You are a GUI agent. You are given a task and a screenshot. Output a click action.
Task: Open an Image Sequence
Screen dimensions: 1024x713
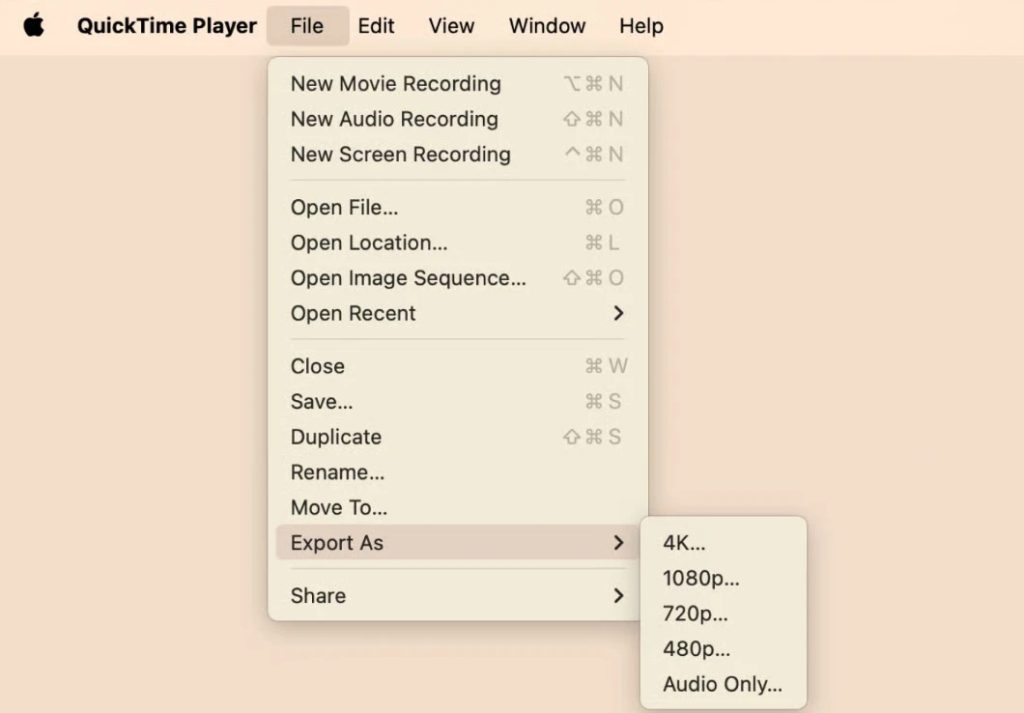406,278
